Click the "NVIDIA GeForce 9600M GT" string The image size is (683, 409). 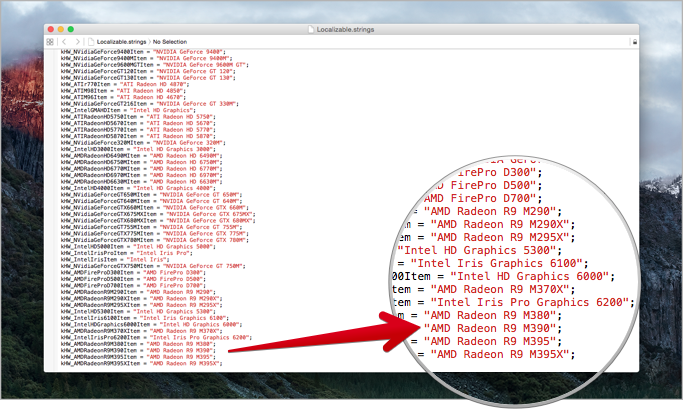coord(204,65)
